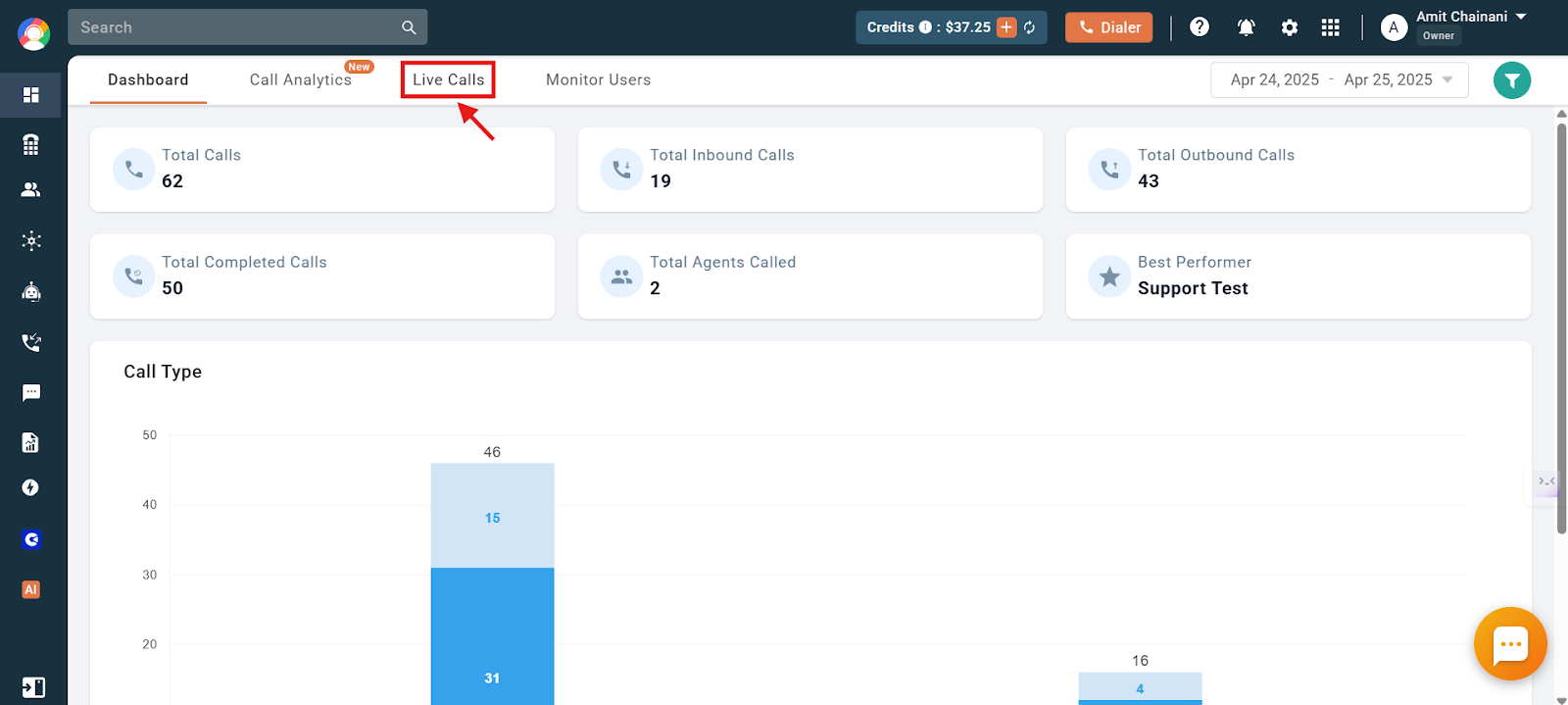Click the sidebar collapse icon at bottom

[x=33, y=687]
